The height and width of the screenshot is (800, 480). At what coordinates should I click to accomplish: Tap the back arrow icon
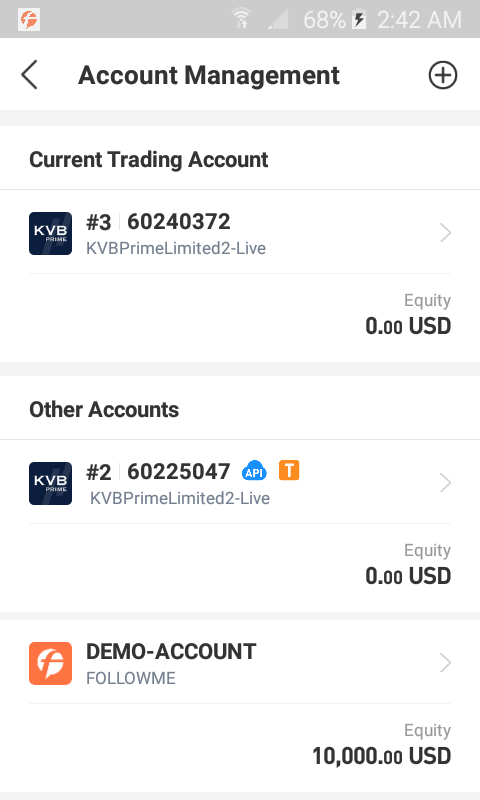(29, 75)
